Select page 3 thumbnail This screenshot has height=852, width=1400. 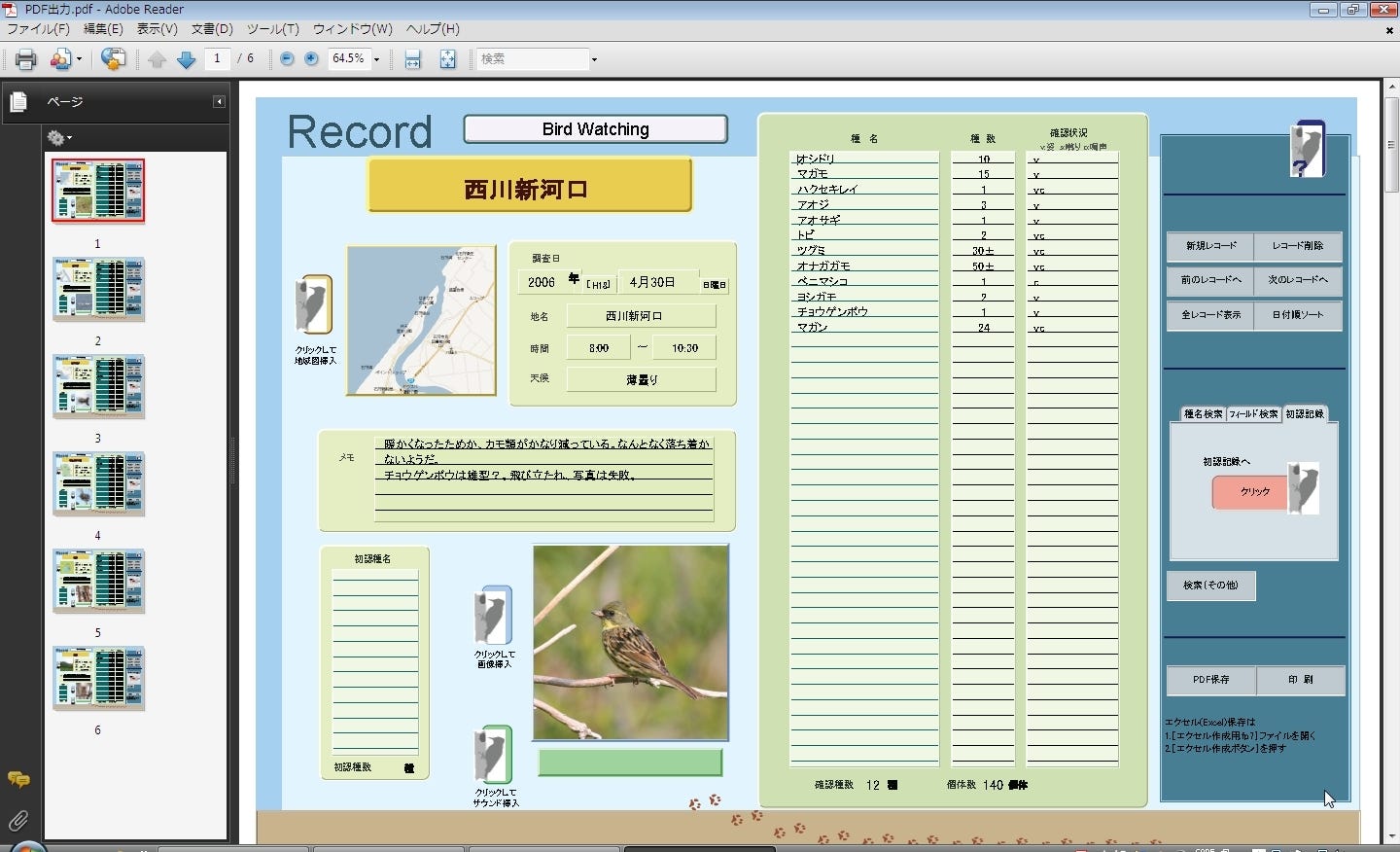98,386
